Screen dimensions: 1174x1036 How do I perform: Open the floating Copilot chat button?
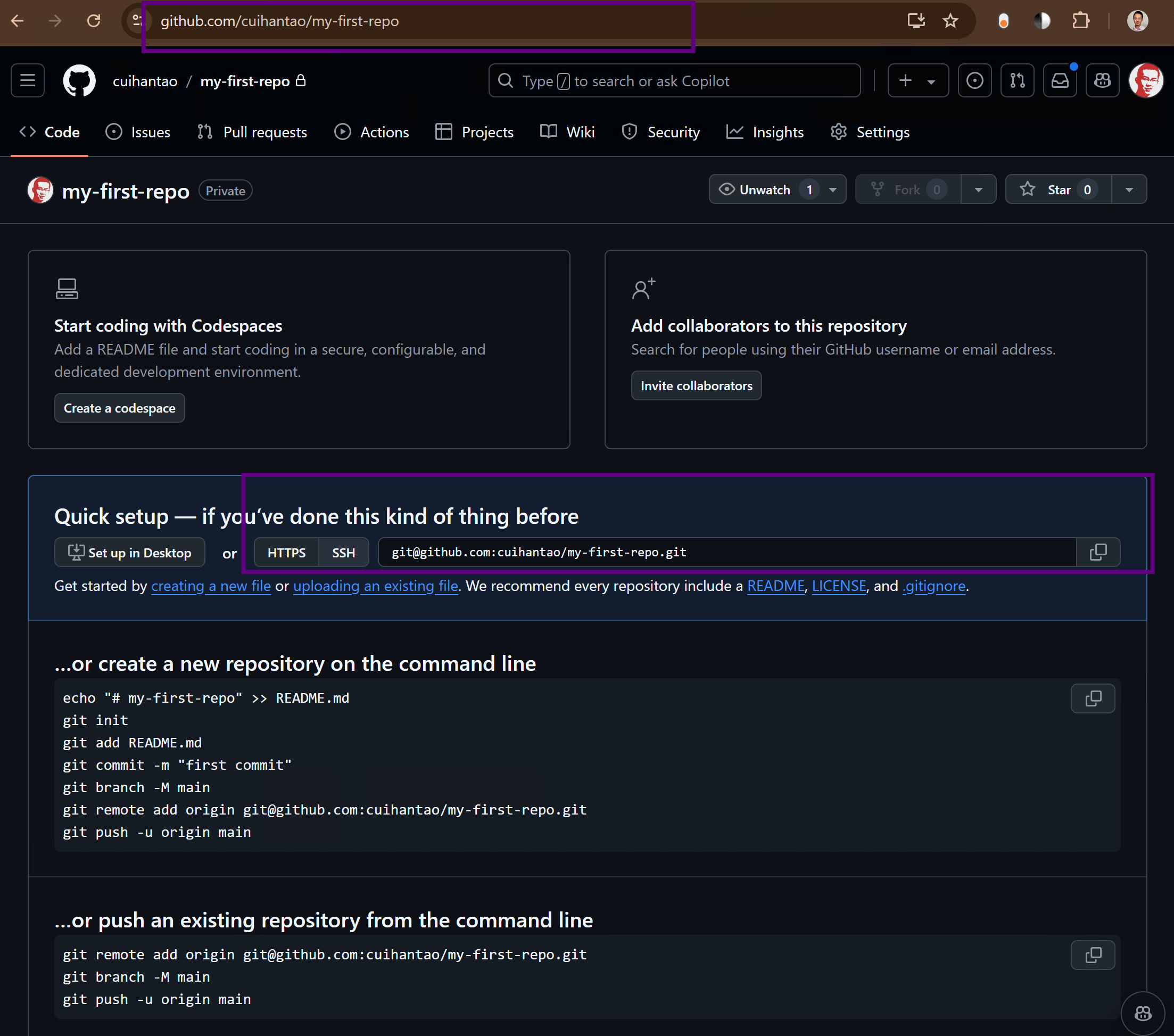(1143, 1013)
